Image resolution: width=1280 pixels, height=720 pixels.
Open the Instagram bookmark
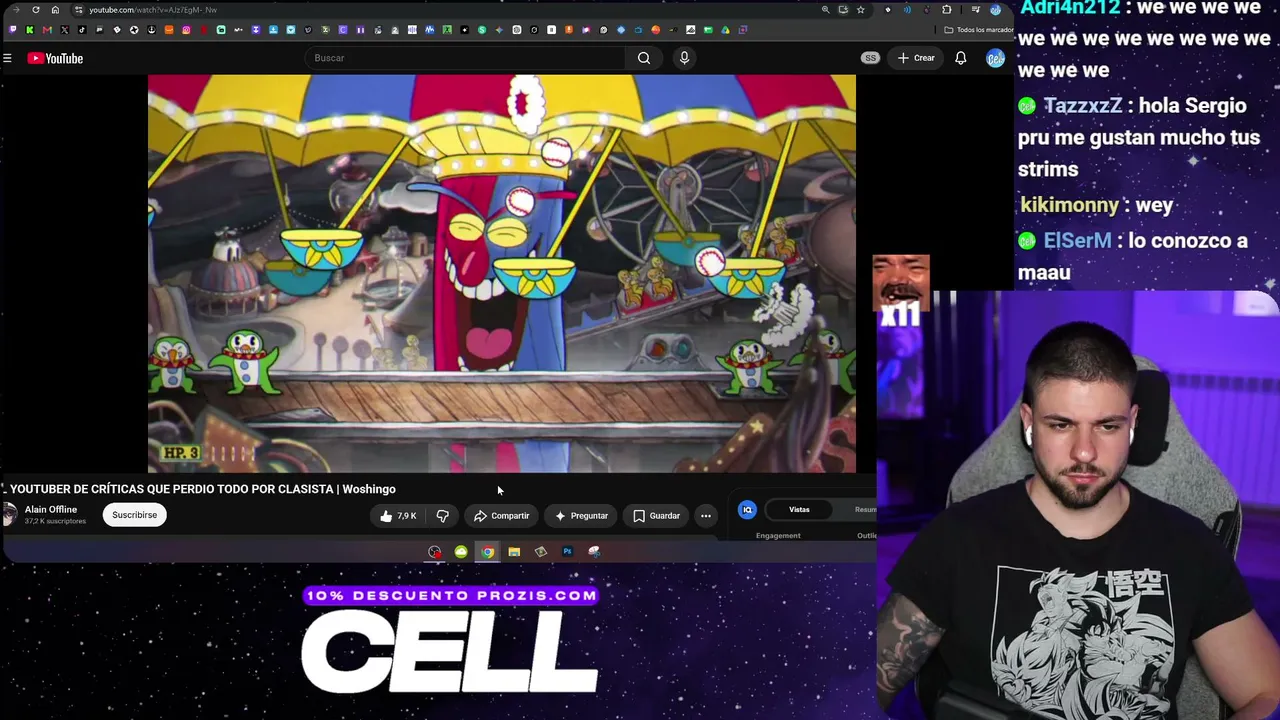186,30
